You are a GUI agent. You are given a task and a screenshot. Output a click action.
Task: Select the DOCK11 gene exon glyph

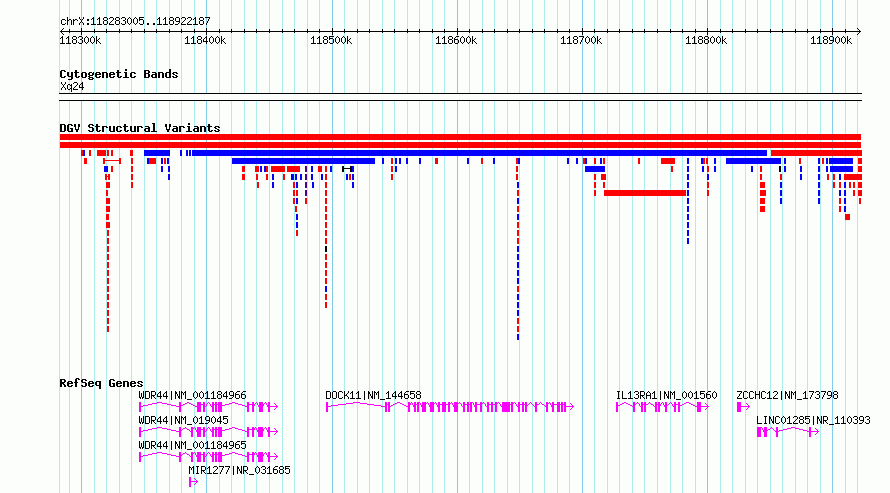pyautogui.click(x=450, y=407)
